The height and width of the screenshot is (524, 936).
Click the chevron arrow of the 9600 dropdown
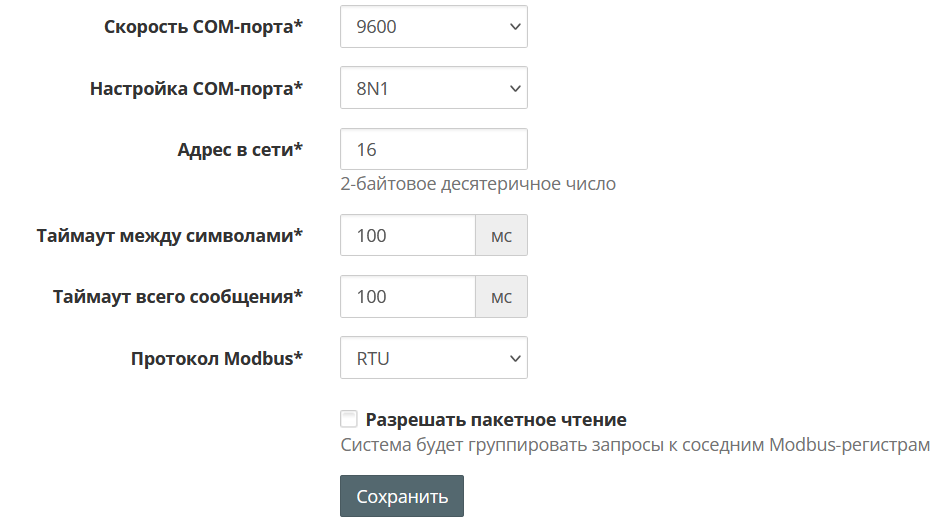click(516, 27)
